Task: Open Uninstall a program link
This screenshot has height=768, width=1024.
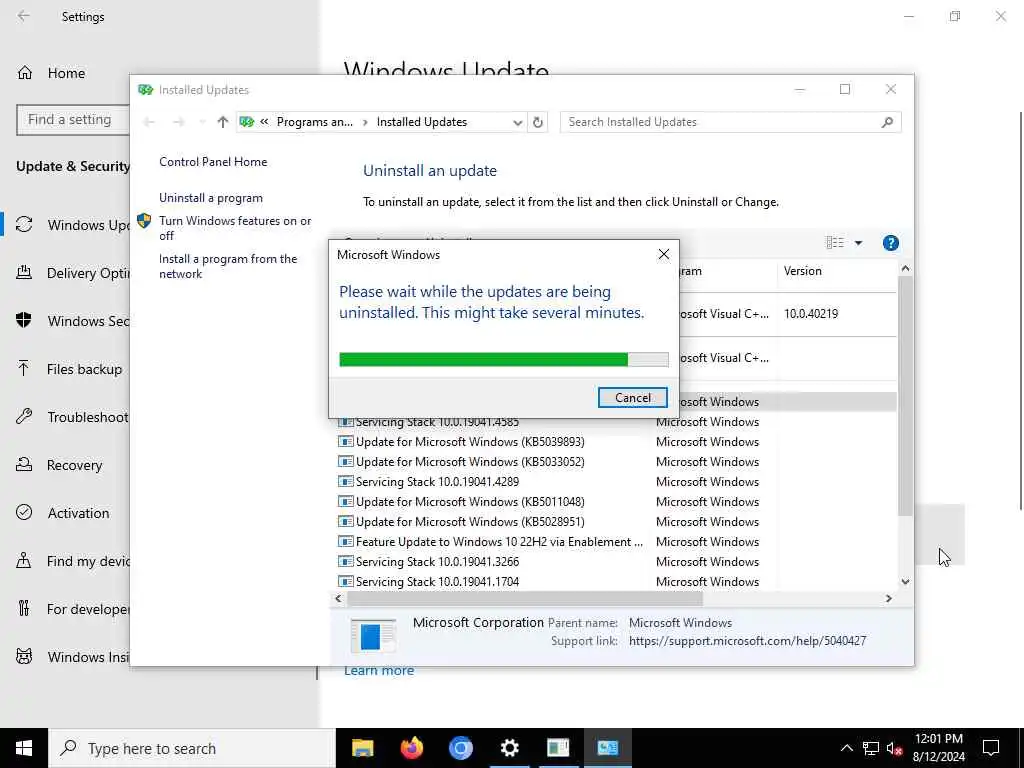Action: pos(211,198)
